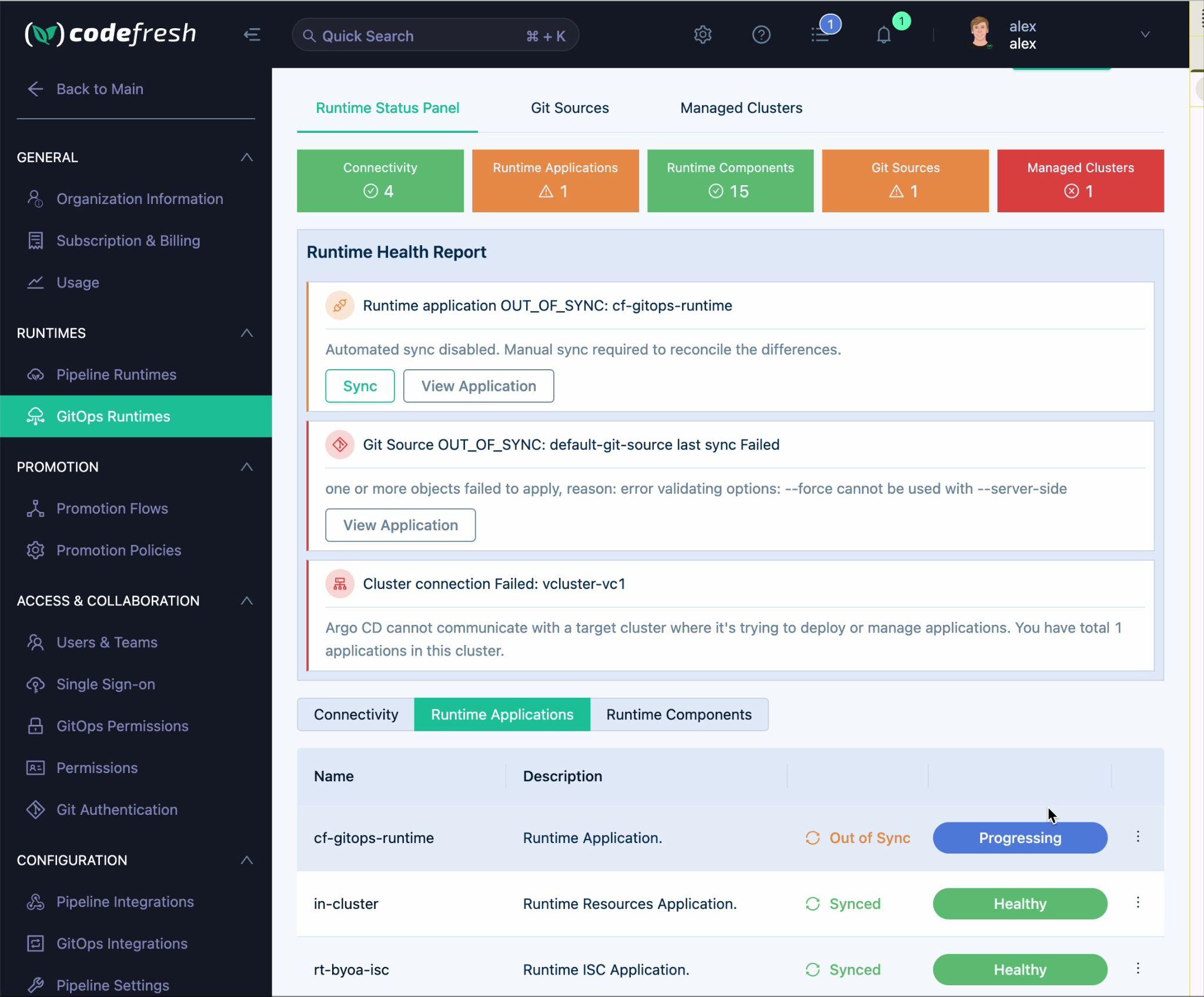Click the task list icon with badge

pos(821,35)
